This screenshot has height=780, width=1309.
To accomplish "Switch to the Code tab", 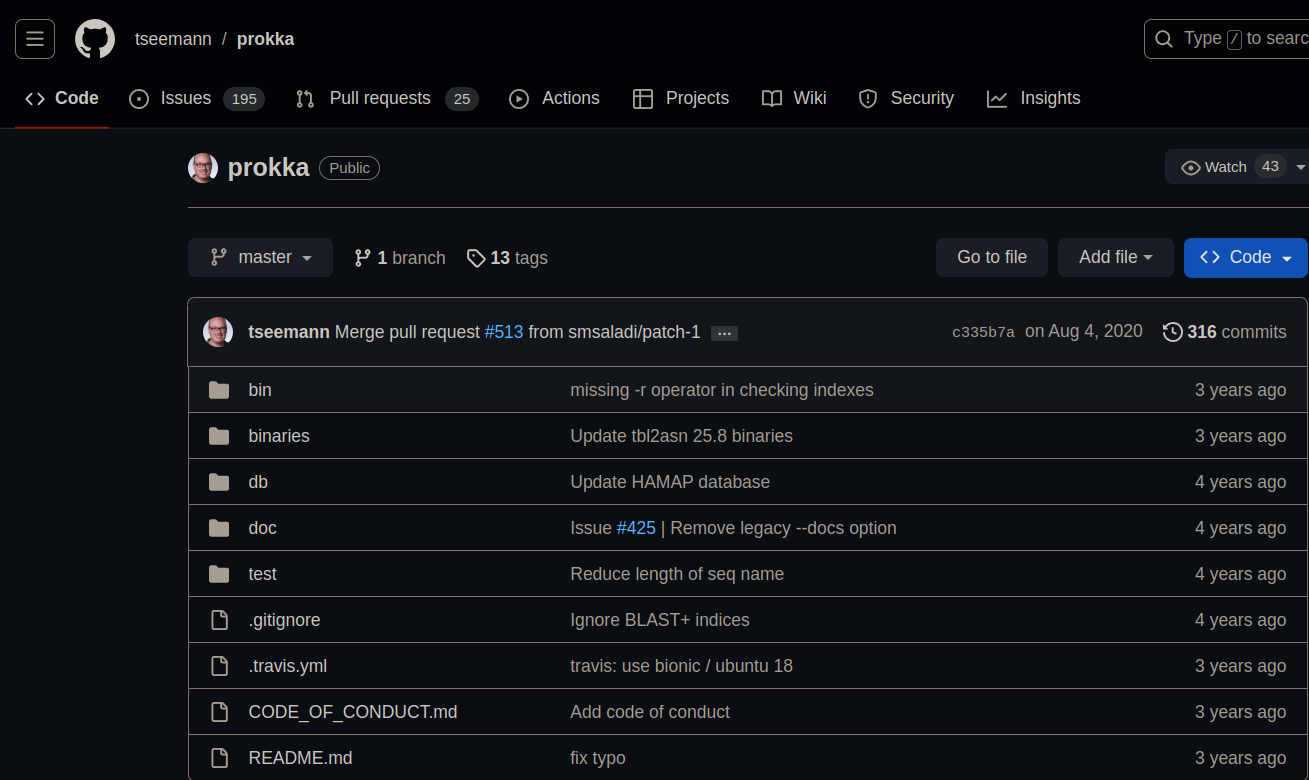I will coord(62,98).
